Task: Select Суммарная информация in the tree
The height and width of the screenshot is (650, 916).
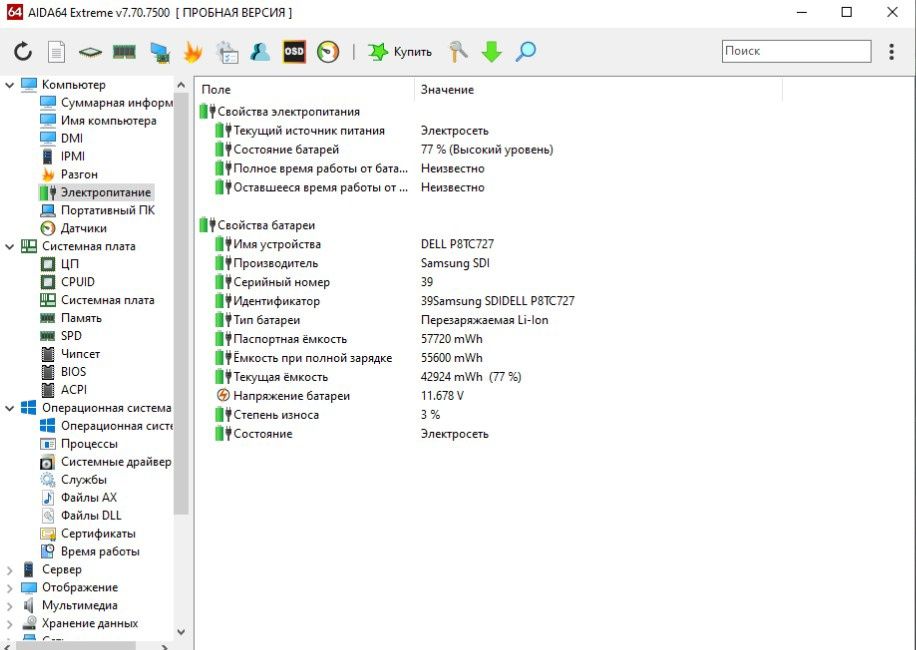Action: click(106, 103)
